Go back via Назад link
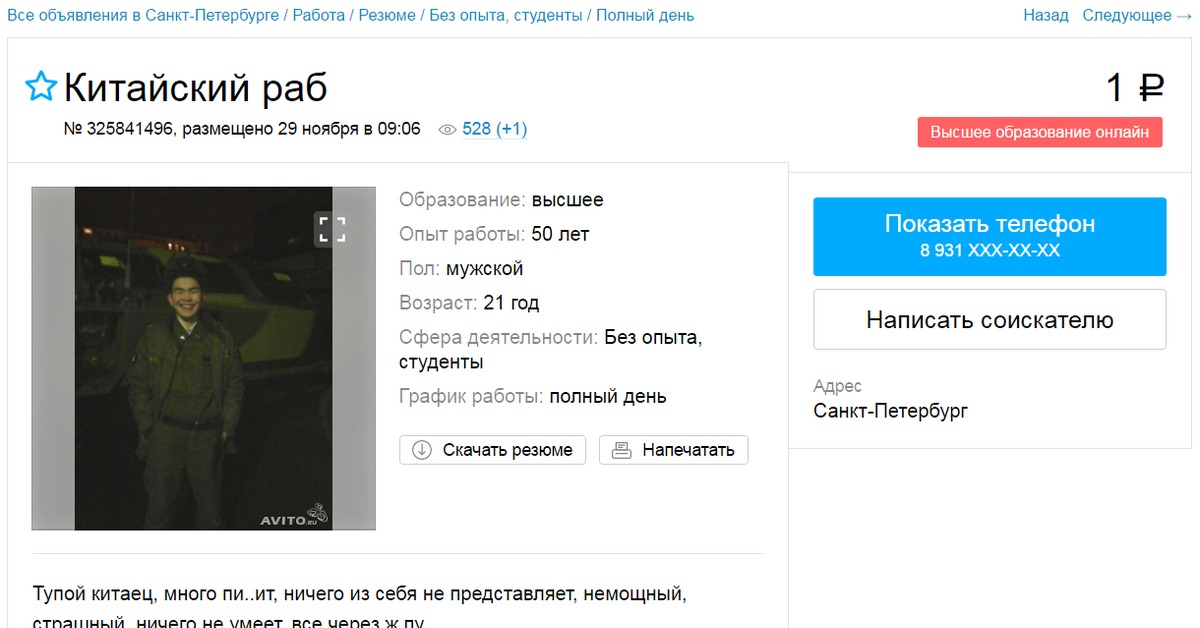The height and width of the screenshot is (628, 1200). coord(1046,15)
